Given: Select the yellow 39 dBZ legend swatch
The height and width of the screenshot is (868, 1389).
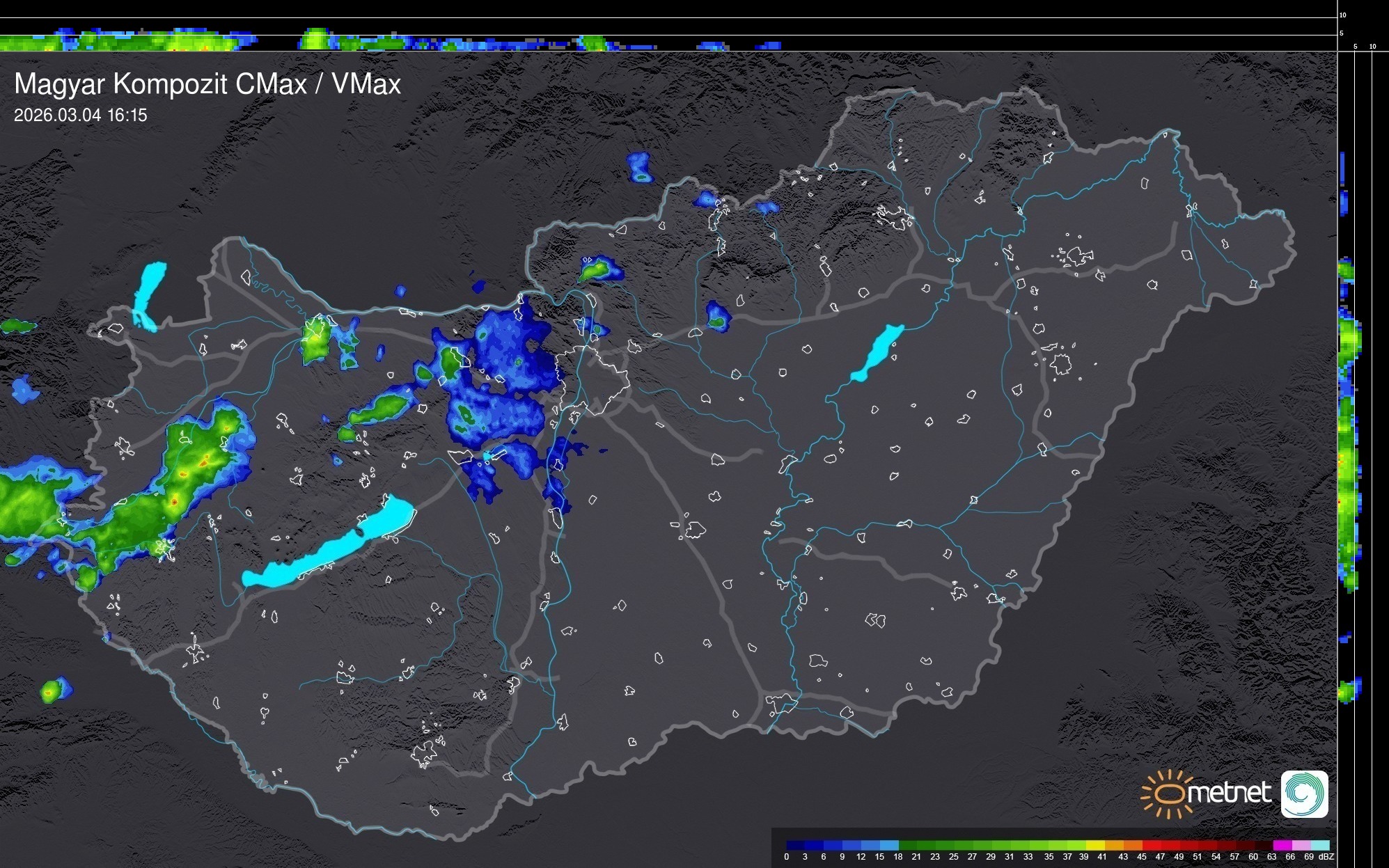Looking at the screenshot, I should [1095, 845].
